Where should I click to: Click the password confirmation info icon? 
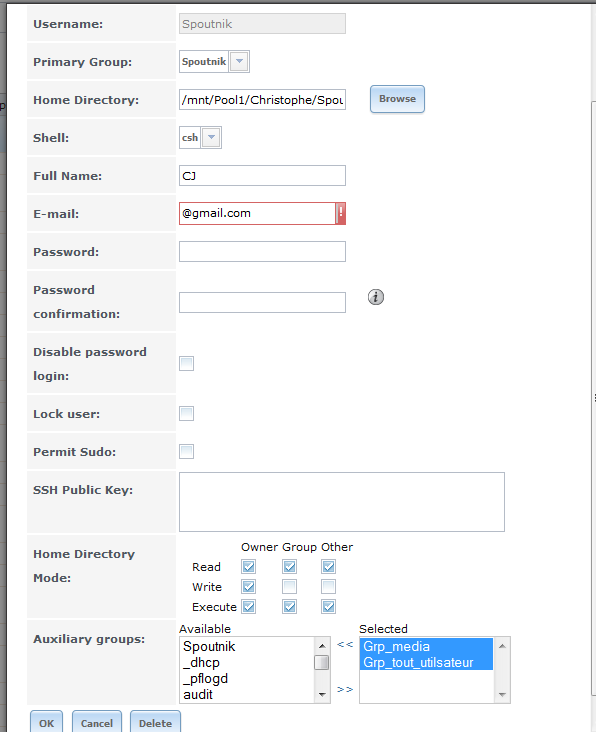coord(376,297)
